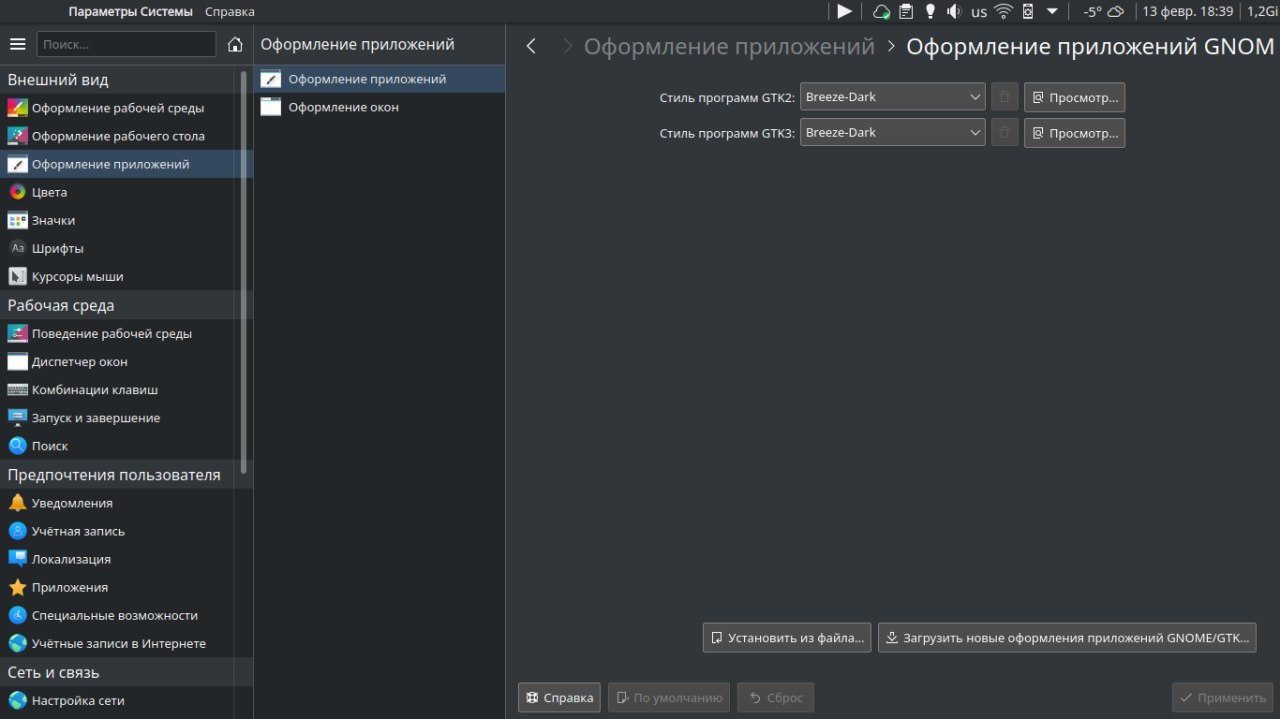Viewport: 1280px width, 719px height.
Task: Open Специальные возможности settings
Action: click(x=126, y=616)
